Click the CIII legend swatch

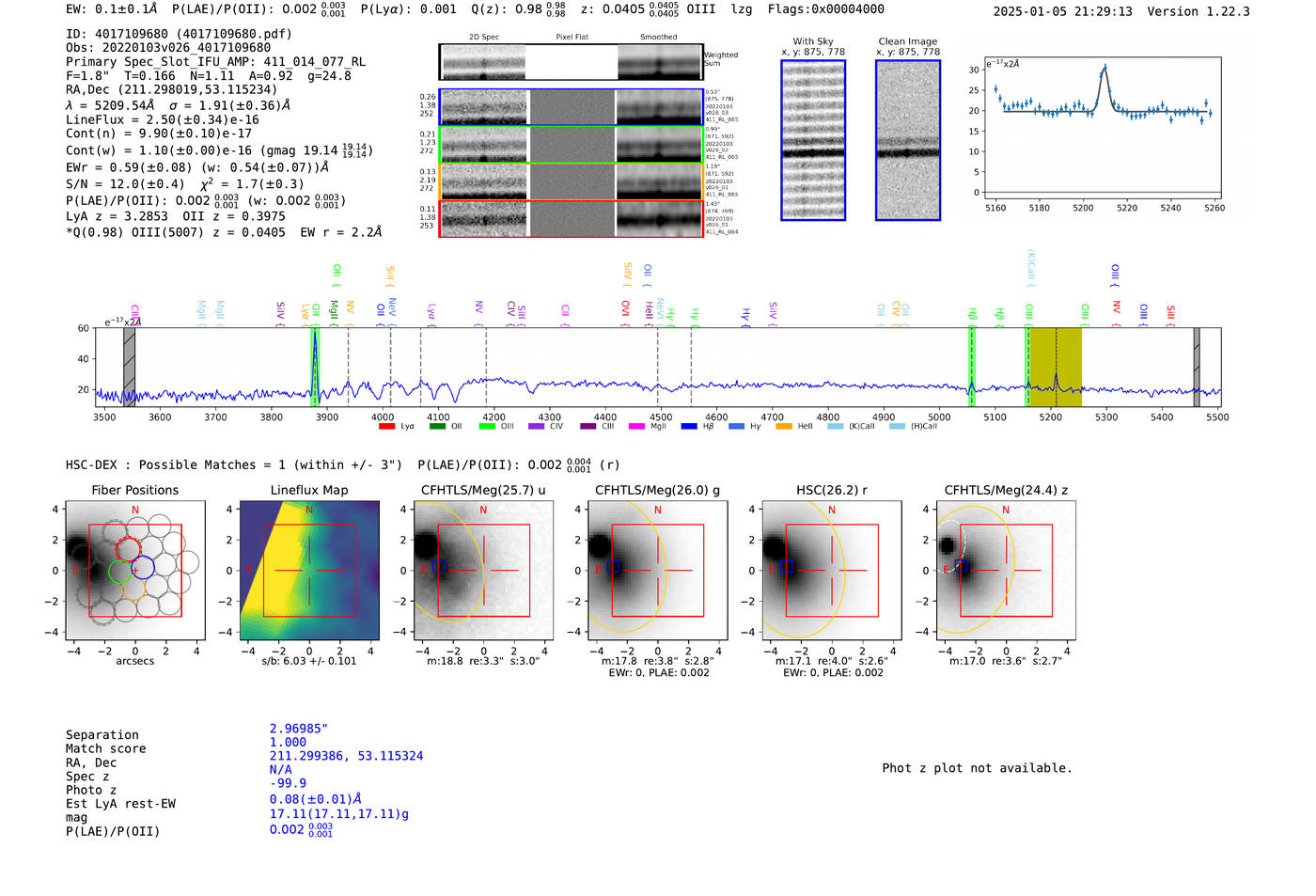pos(588,427)
